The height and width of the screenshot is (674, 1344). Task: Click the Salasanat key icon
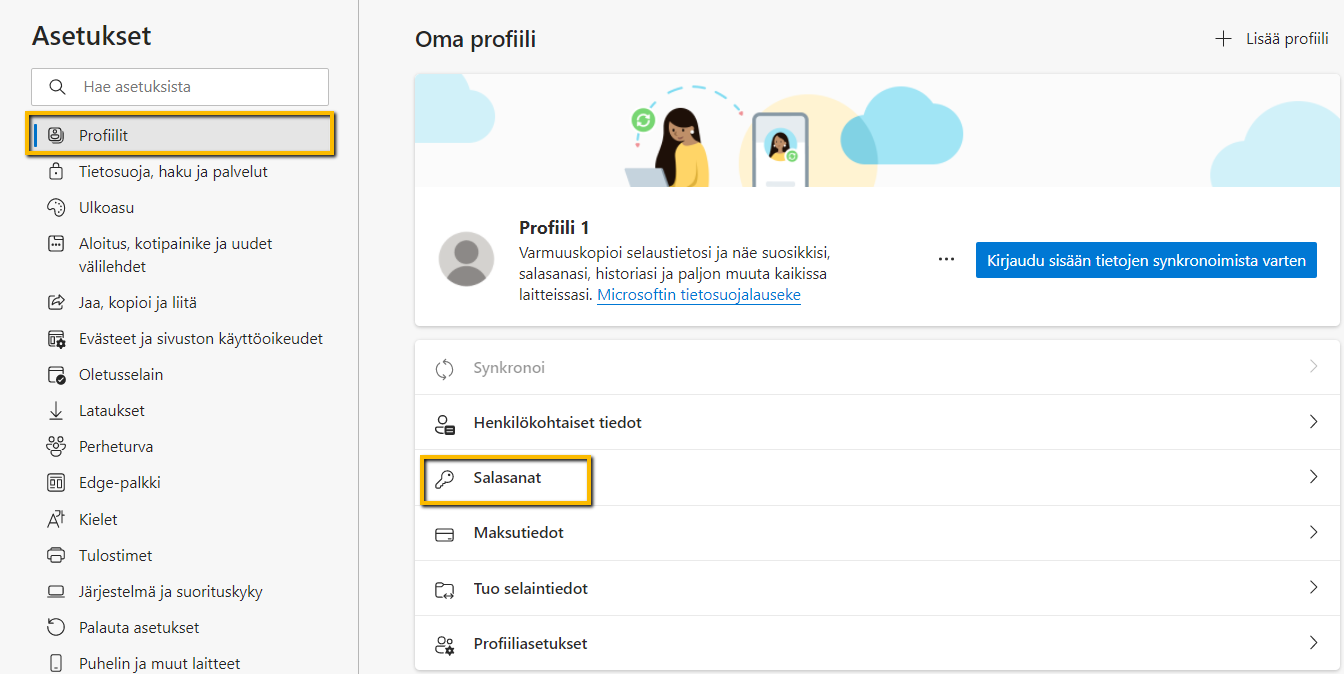coord(444,479)
